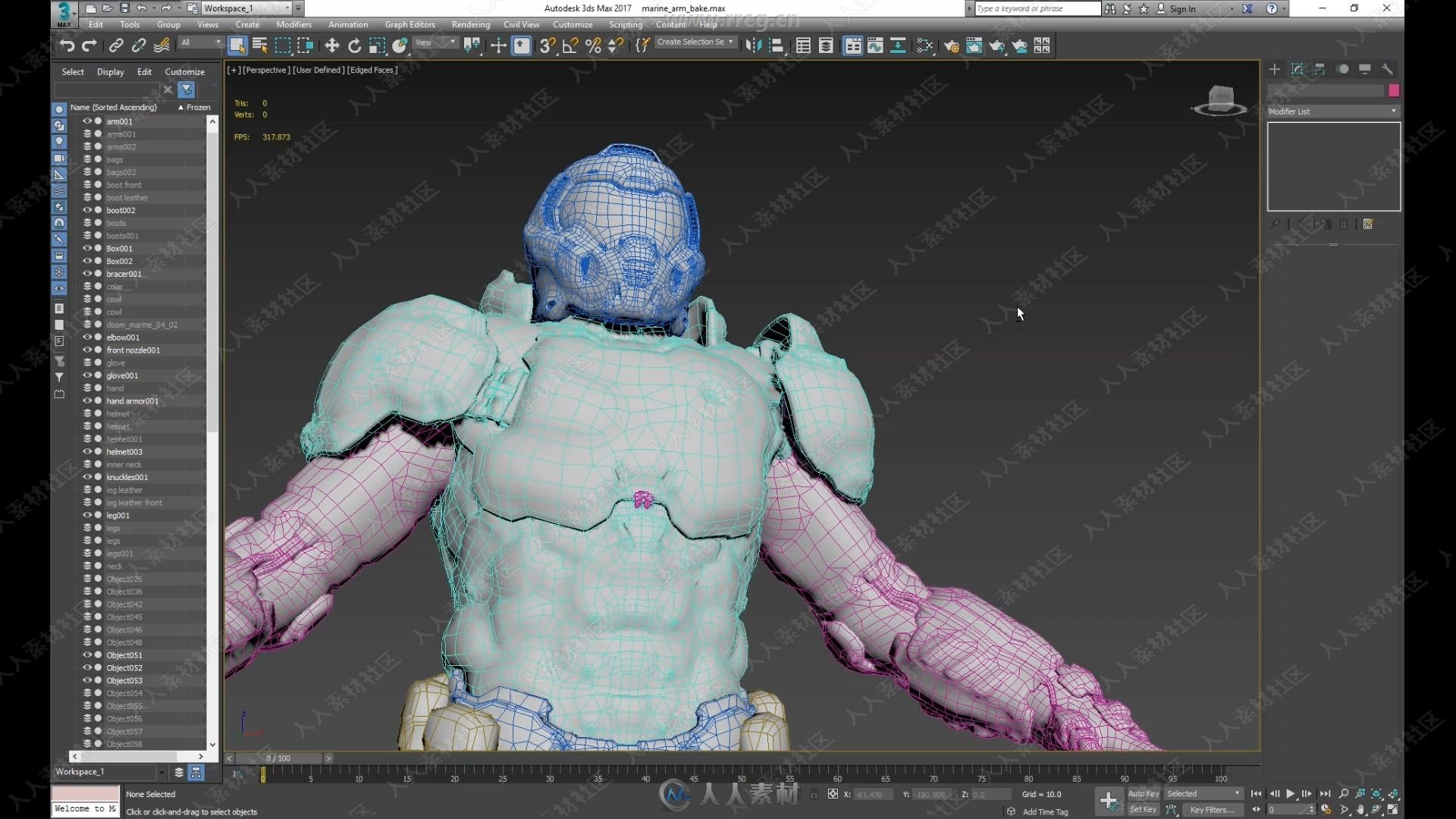
Task: Open viewport [+] general menu
Action: [234, 70]
